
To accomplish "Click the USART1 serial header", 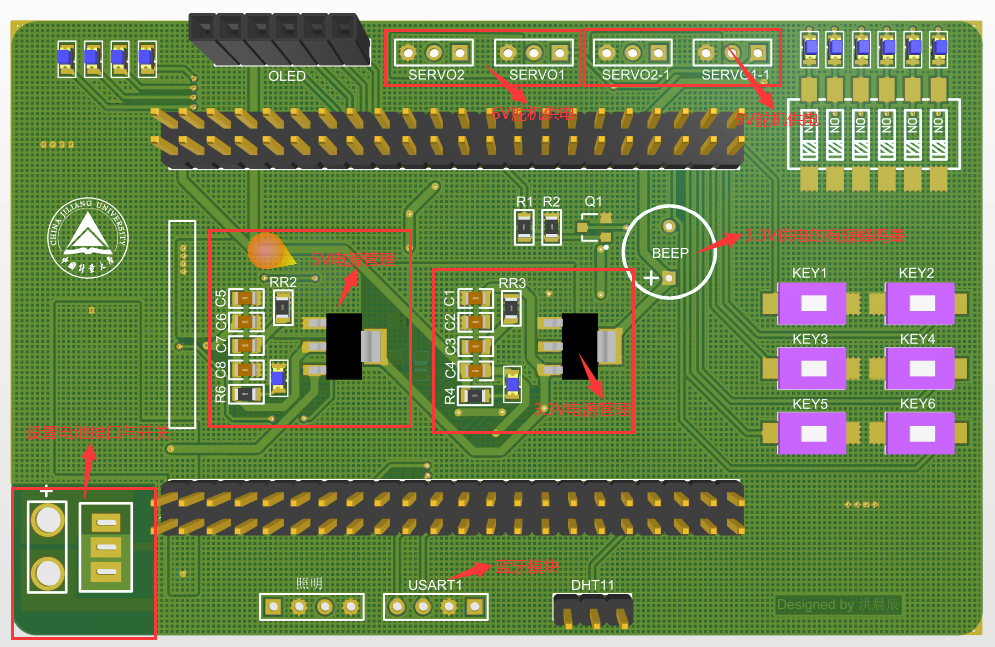I will coord(435,607).
